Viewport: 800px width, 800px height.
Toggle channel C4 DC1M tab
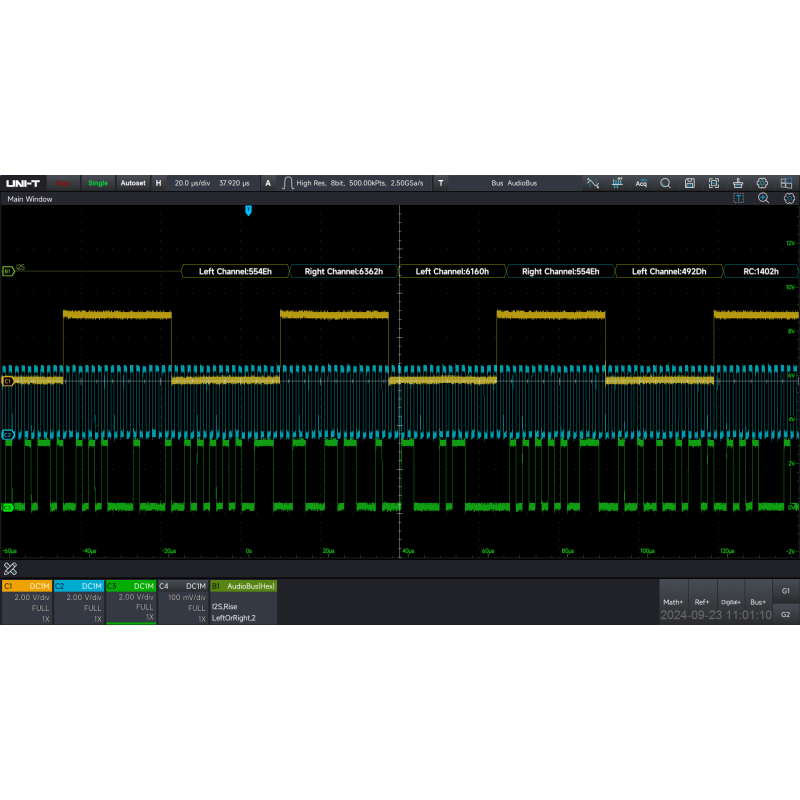tap(183, 586)
